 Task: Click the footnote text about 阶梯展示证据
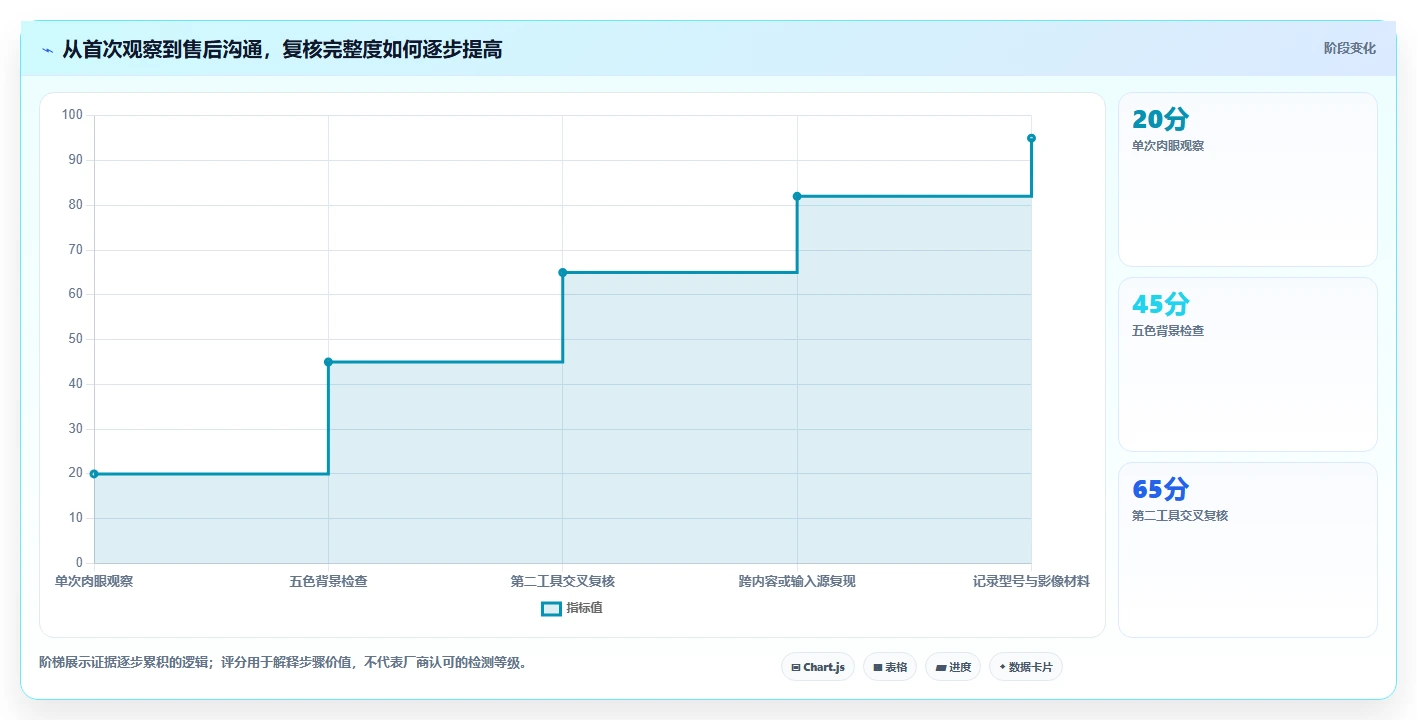click(x=283, y=662)
